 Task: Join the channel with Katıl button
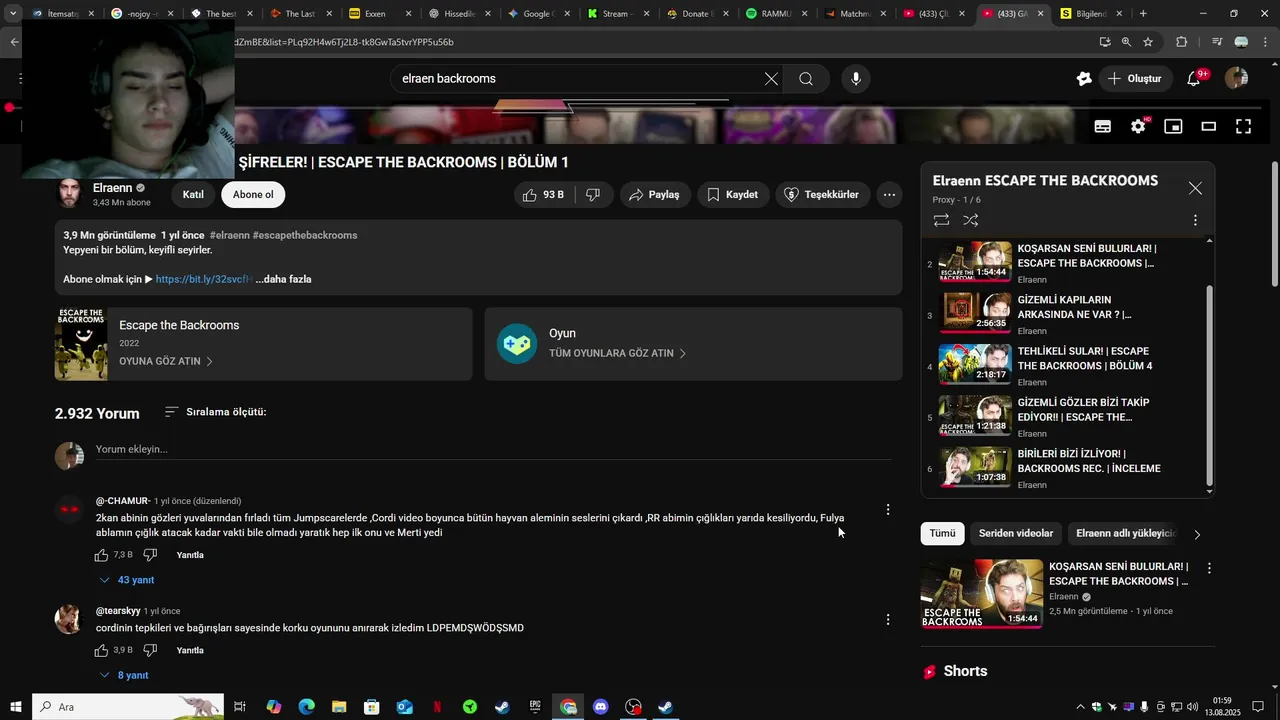(193, 195)
